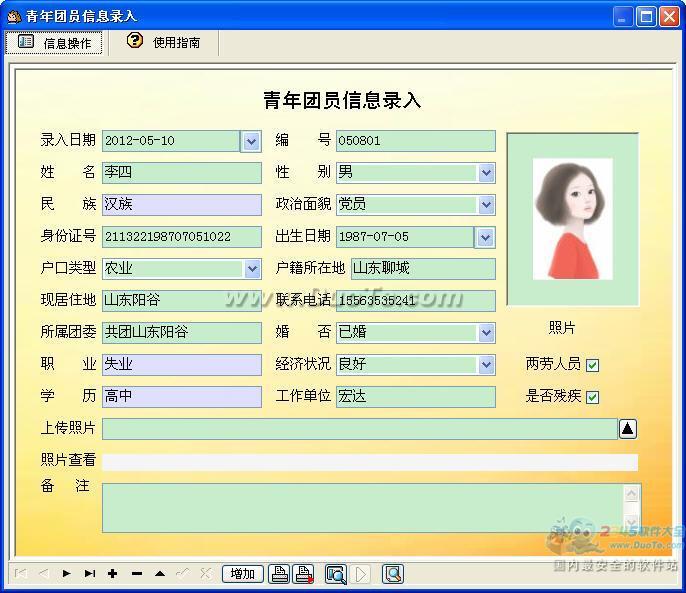Click the grayed play arrow button
The image size is (686, 593).
(361, 574)
